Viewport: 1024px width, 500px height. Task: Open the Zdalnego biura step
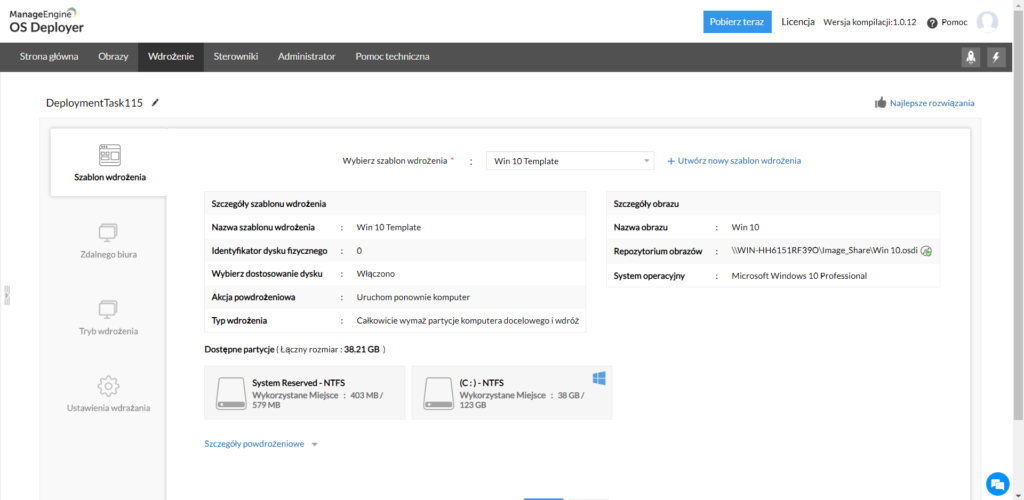(x=109, y=241)
